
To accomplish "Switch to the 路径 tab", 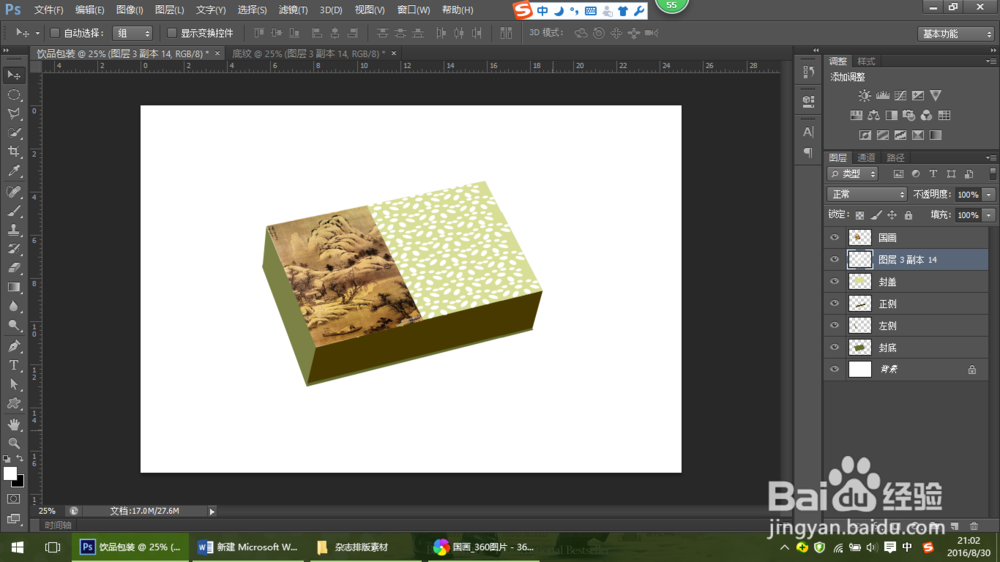I will [x=895, y=158].
